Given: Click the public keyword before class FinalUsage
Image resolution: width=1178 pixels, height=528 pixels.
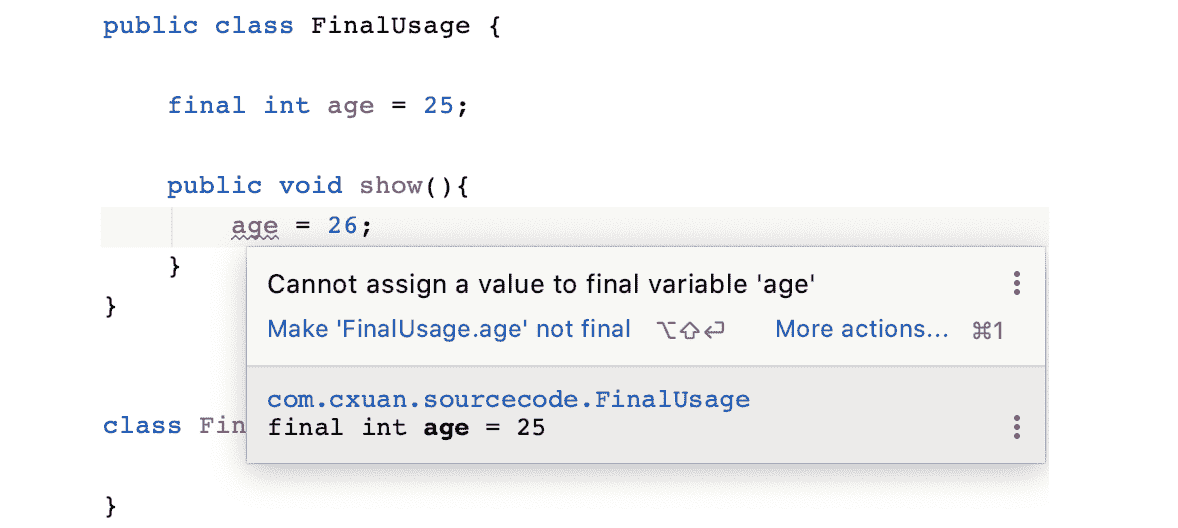Looking at the screenshot, I should coord(150,26).
